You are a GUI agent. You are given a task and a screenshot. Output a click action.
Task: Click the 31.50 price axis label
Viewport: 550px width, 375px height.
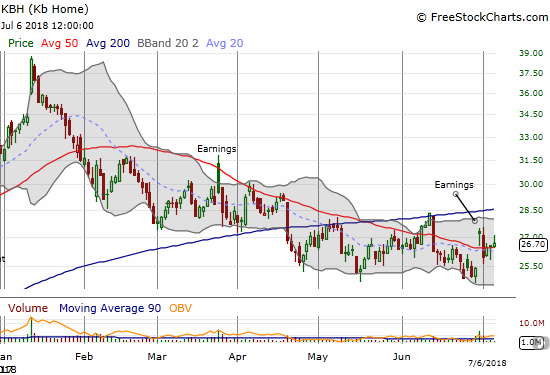[x=531, y=160]
